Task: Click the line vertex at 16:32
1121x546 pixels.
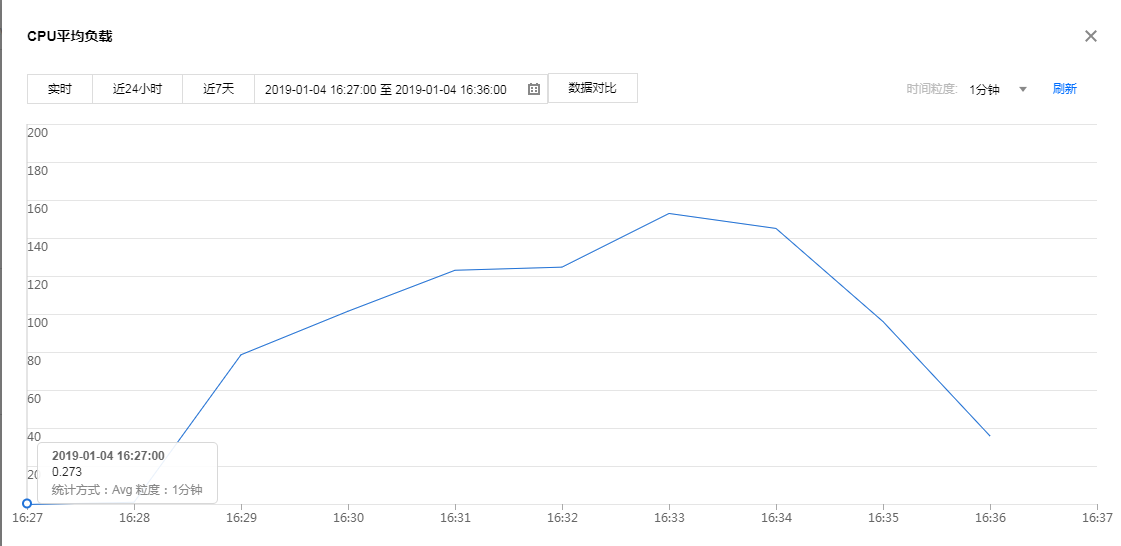Action: (562, 267)
